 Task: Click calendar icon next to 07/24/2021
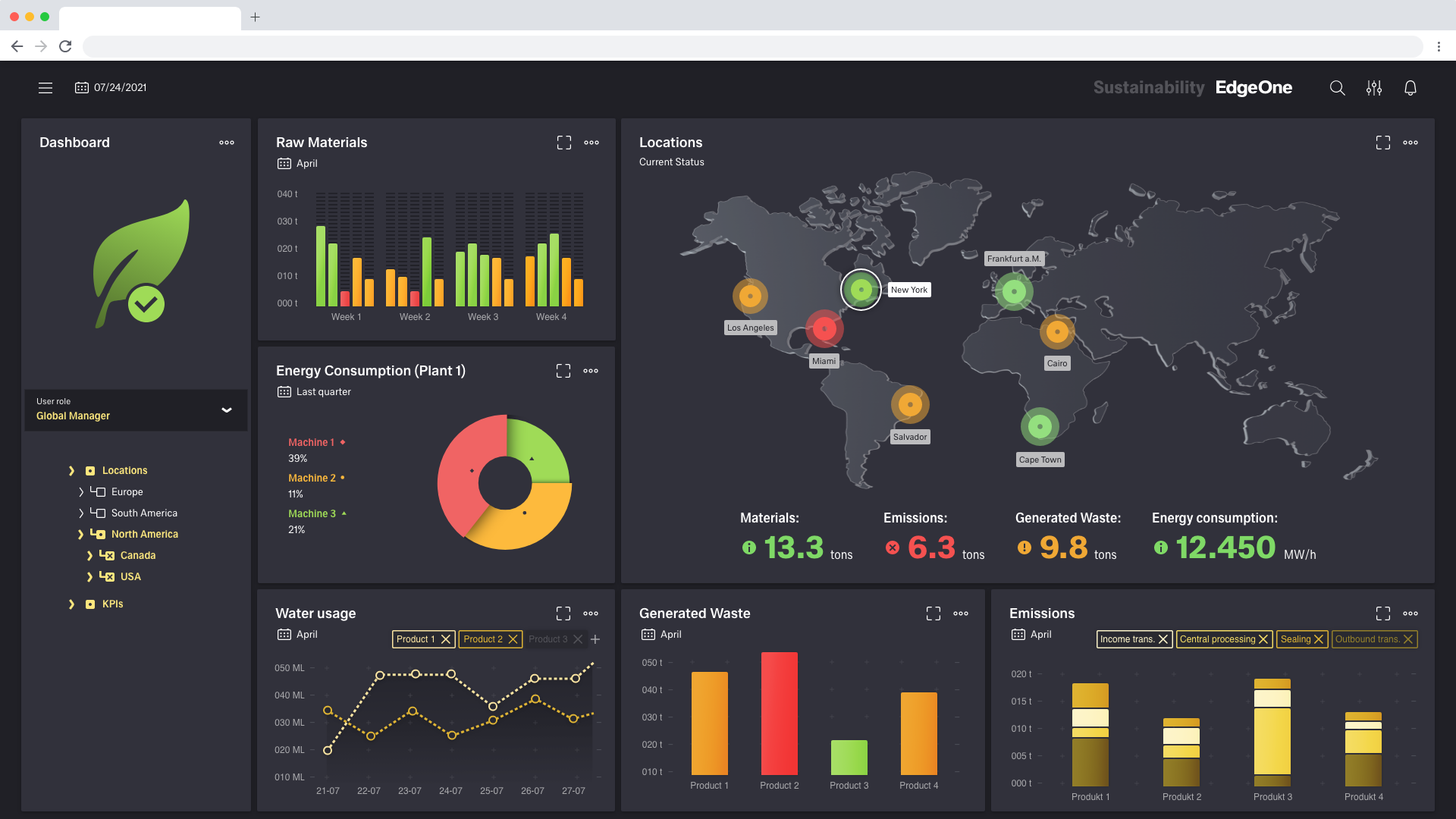click(82, 88)
